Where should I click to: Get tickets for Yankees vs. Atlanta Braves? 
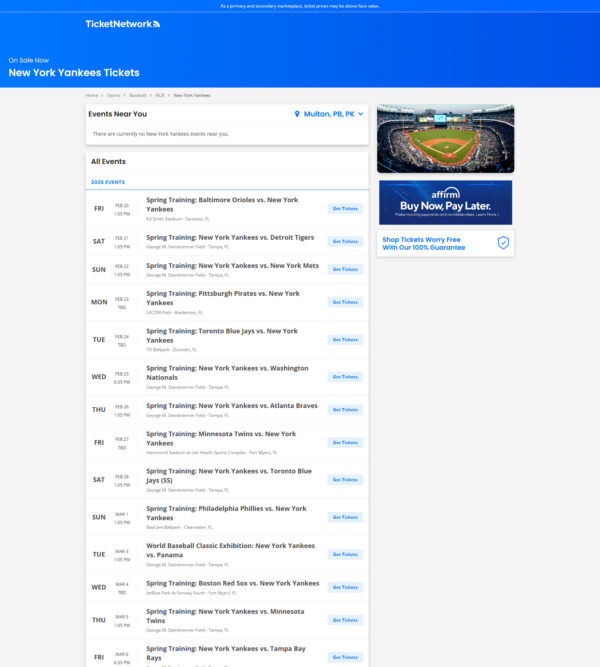345,410
